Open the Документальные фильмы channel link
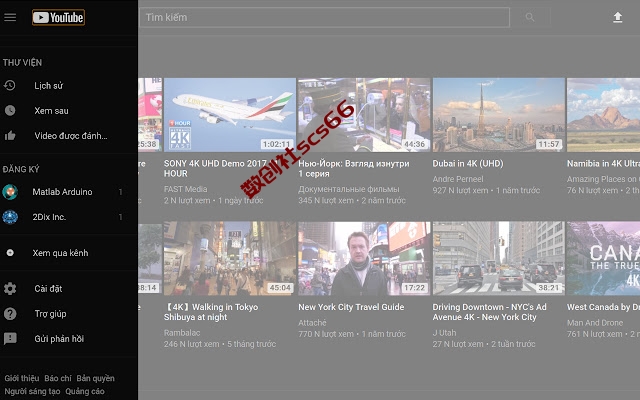The image size is (640, 400). click(x=349, y=189)
